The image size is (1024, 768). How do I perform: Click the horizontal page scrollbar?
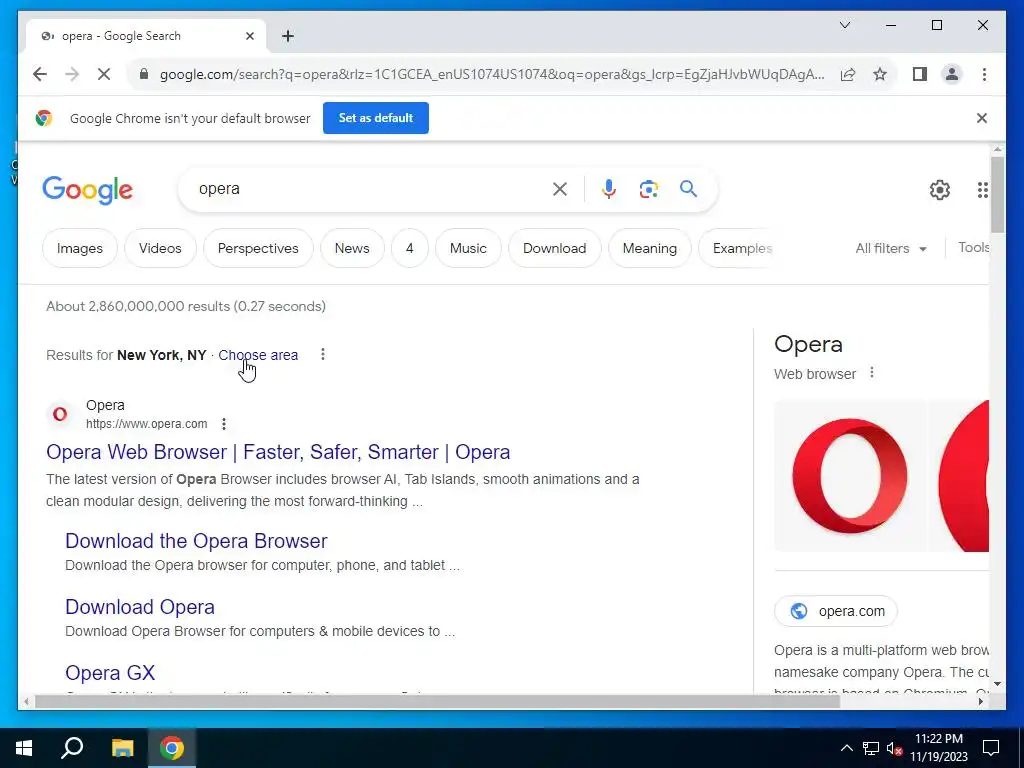(x=437, y=702)
